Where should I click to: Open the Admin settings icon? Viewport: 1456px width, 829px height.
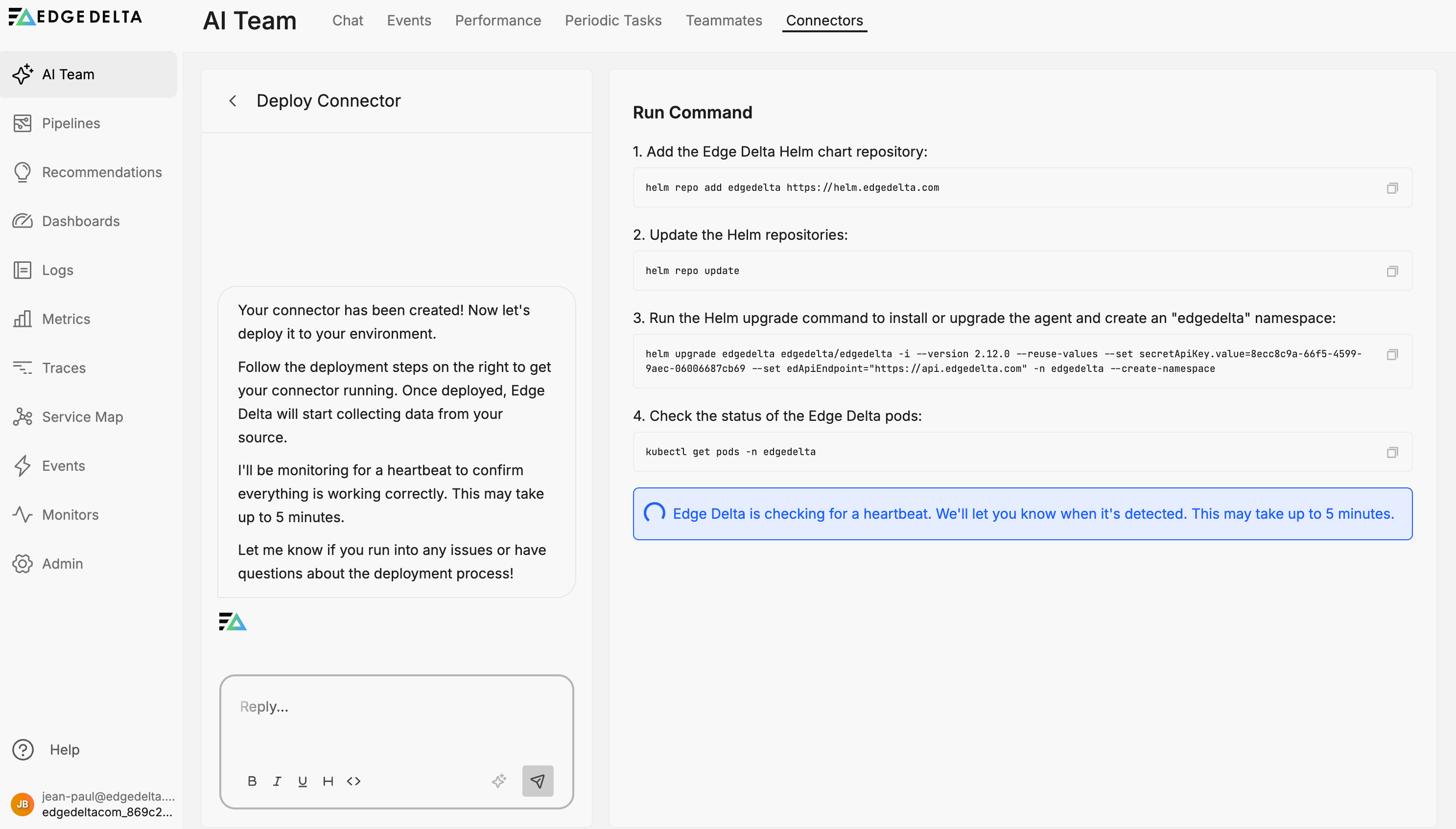[23, 564]
